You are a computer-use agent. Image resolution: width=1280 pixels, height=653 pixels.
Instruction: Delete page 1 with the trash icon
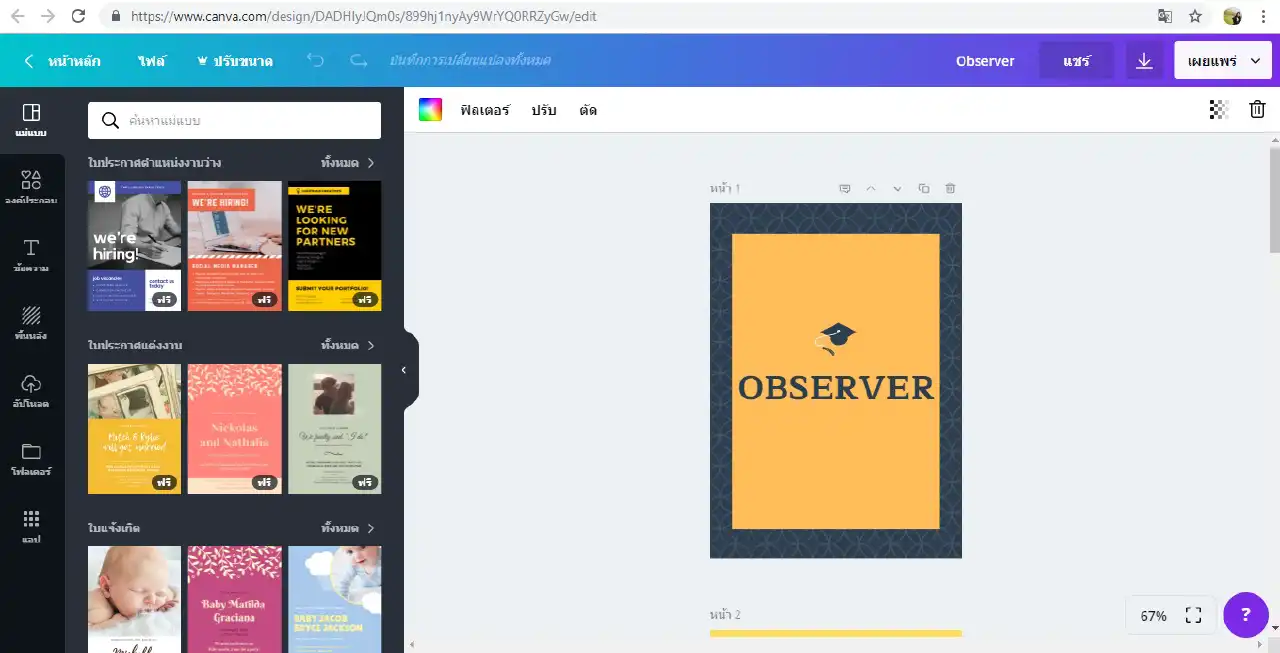click(950, 188)
